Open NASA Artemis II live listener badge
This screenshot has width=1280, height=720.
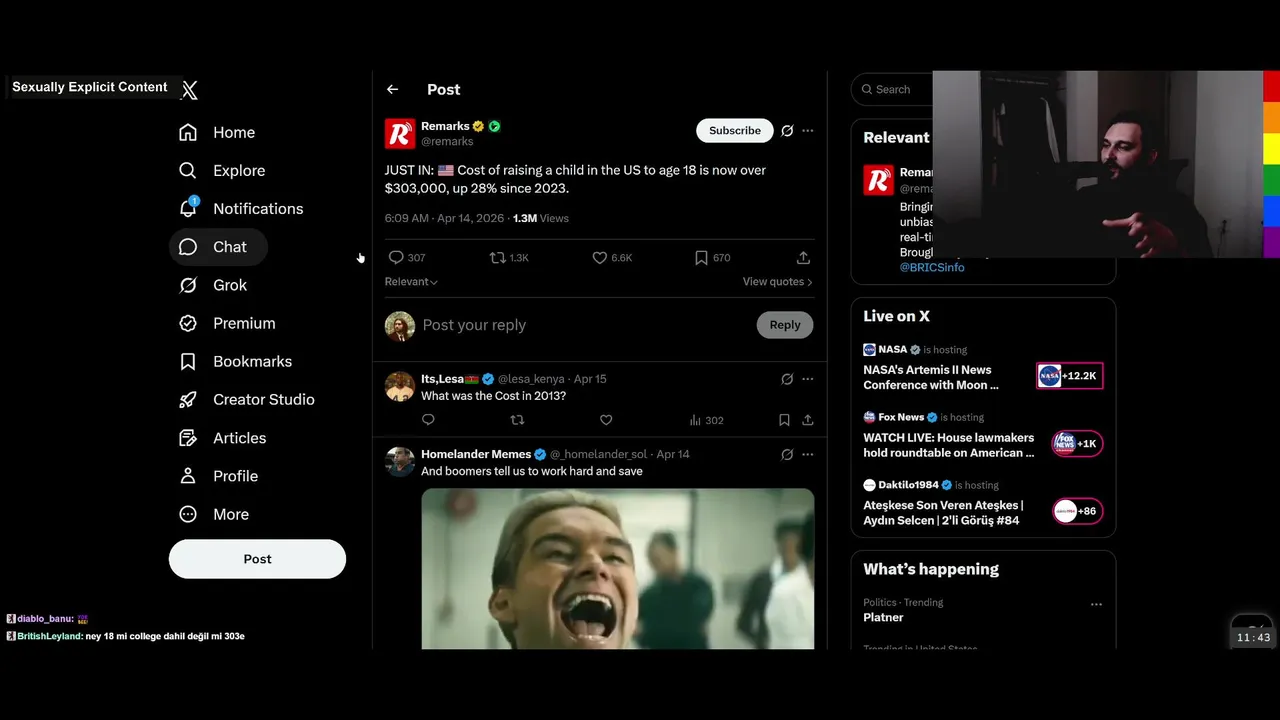[x=1070, y=376]
